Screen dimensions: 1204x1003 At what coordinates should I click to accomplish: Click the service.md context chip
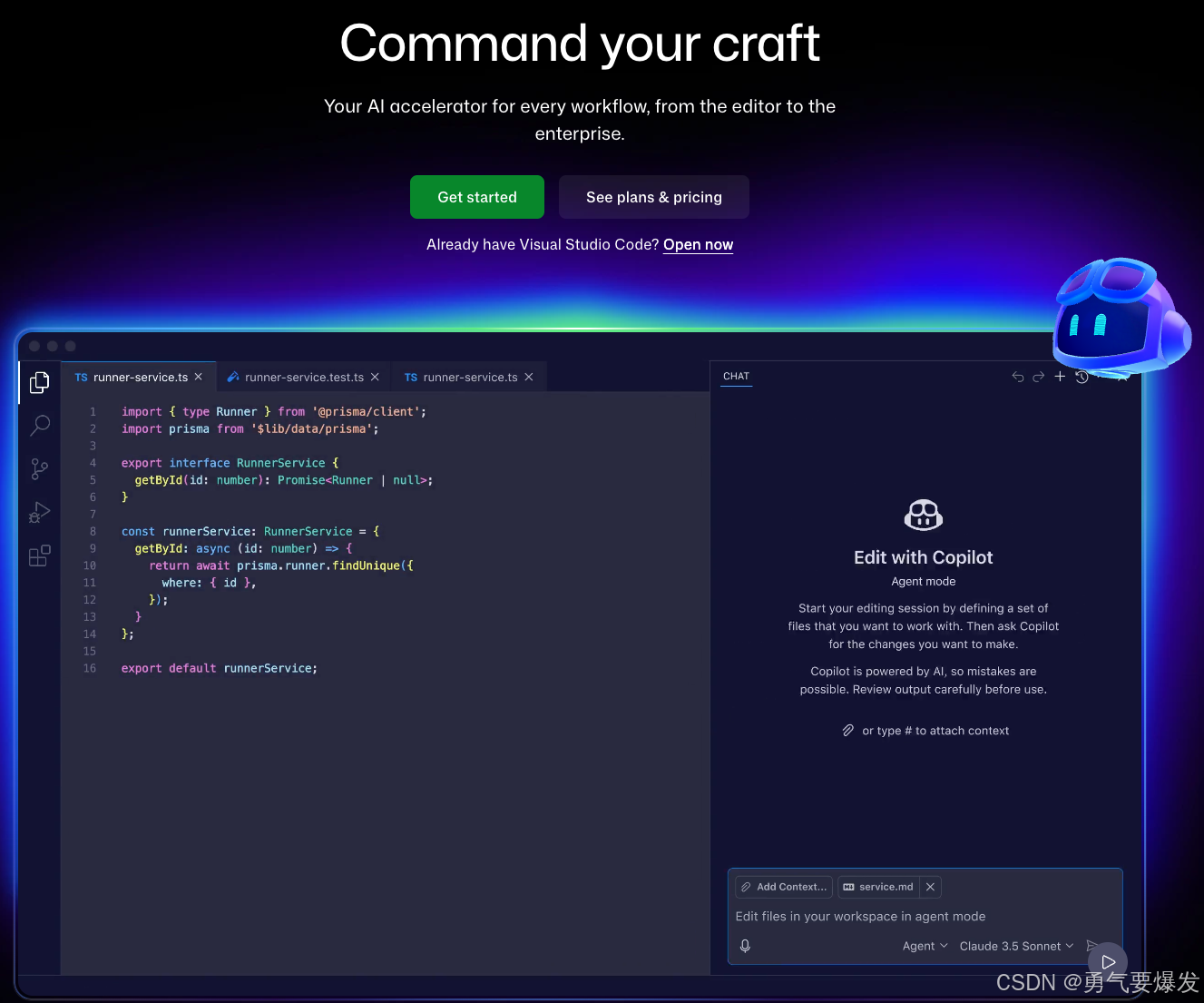(878, 887)
